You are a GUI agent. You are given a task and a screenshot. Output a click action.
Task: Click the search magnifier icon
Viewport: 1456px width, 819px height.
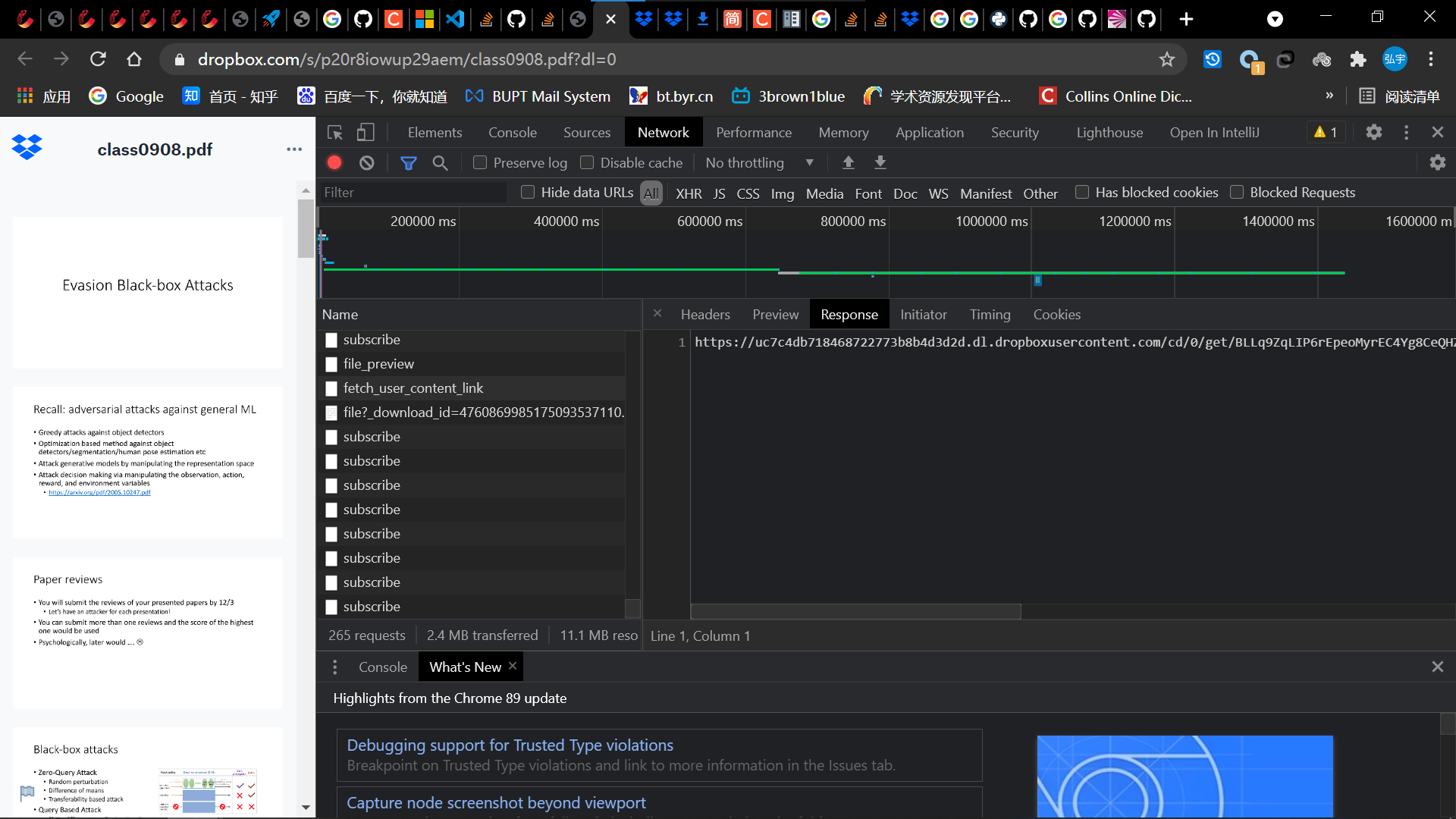pyautogui.click(x=440, y=162)
